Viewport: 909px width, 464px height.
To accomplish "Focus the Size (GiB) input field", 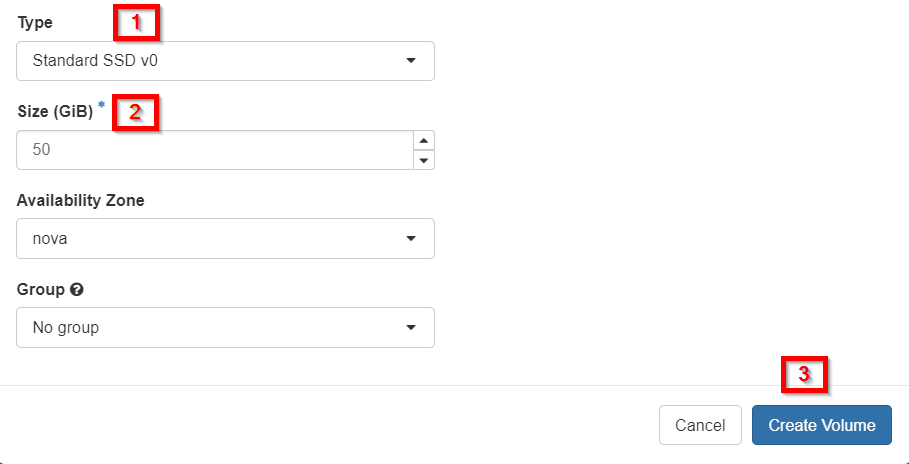I will (x=214, y=150).
